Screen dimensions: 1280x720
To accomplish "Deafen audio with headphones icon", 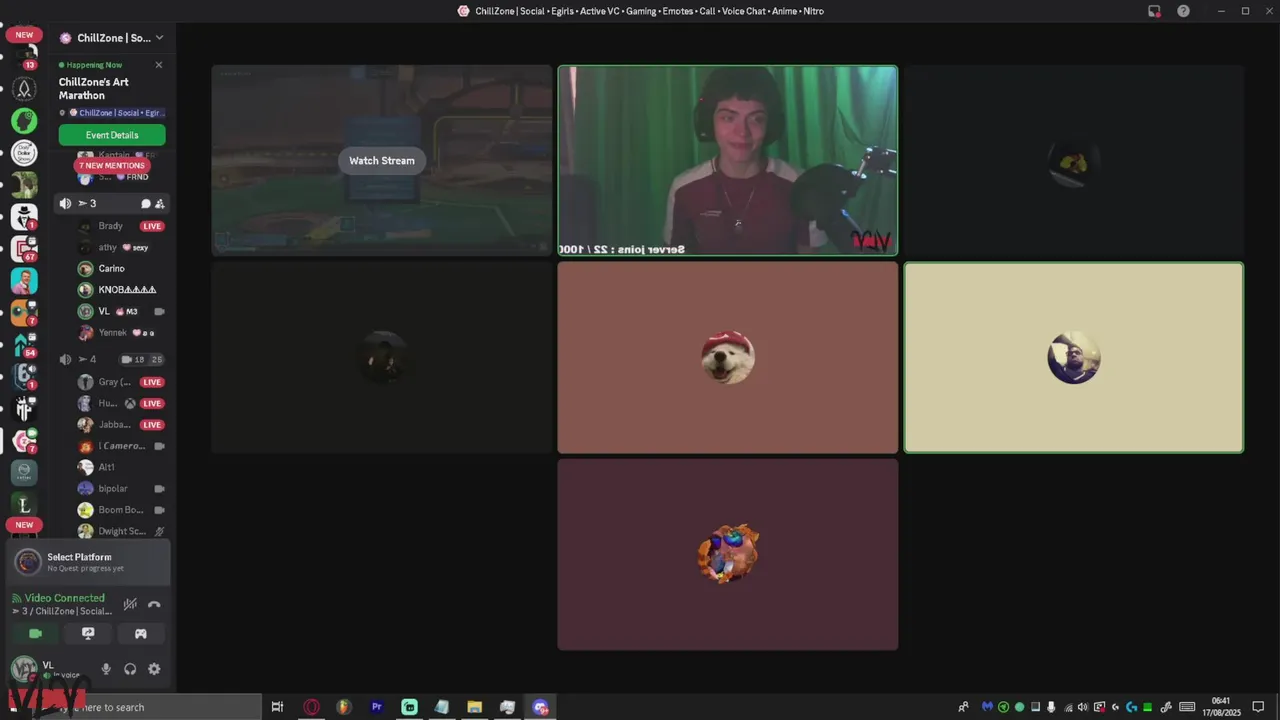I will [x=130, y=669].
